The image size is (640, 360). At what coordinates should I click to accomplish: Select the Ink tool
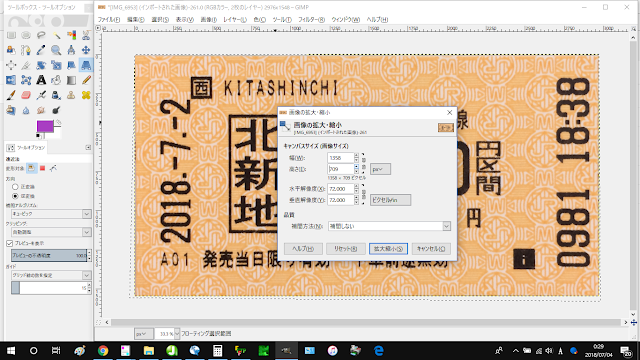(x=56, y=95)
